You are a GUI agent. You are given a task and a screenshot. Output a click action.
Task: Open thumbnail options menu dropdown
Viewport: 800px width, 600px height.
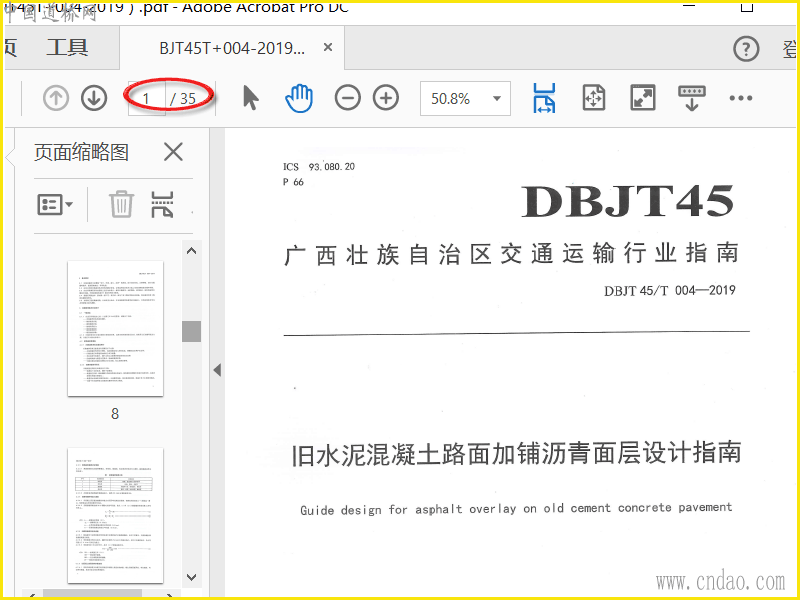point(55,205)
